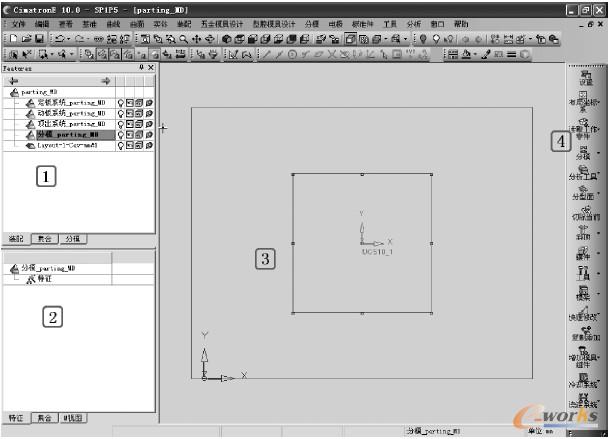Click the 冷却系统 icon in right sidebar
Image resolution: width=608 pixels, height=439 pixels.
(584, 378)
